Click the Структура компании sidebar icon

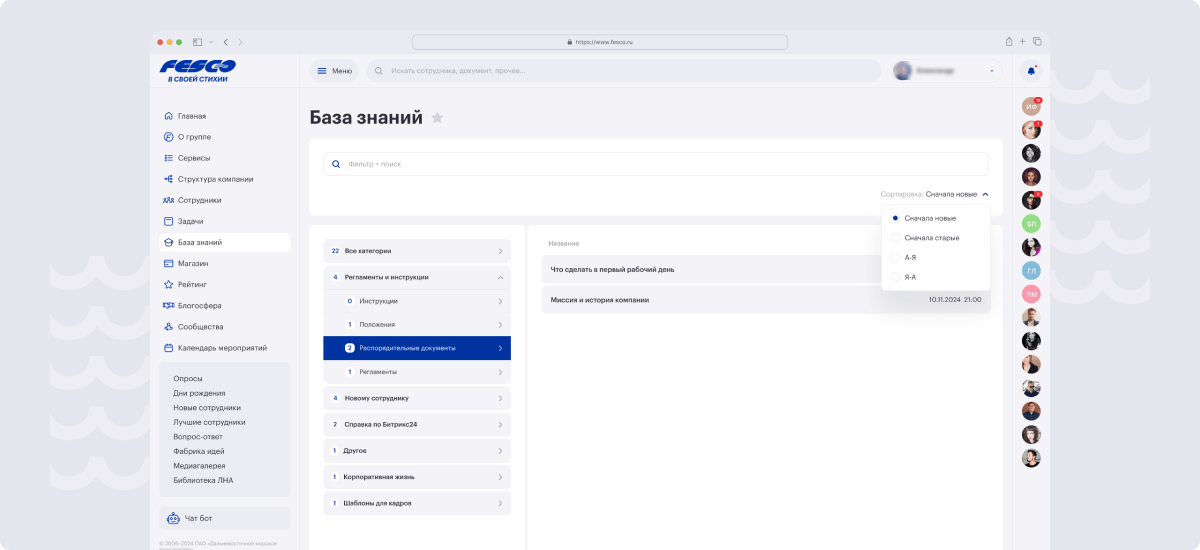[169, 179]
